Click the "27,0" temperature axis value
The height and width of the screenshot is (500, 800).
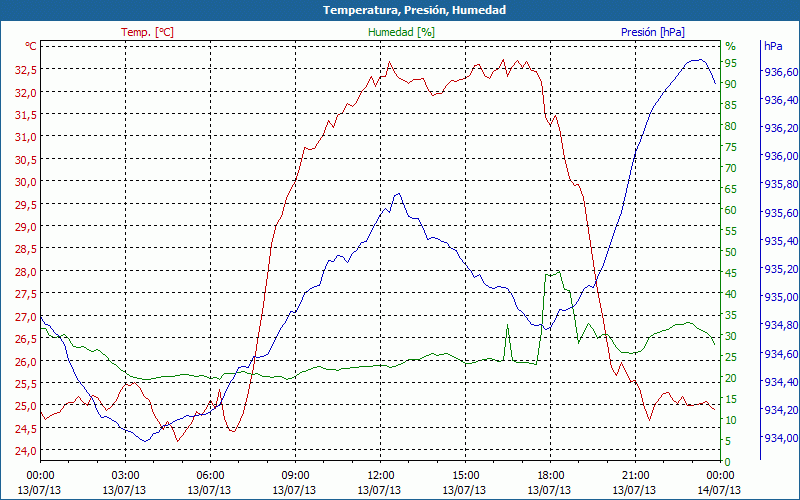[26, 317]
